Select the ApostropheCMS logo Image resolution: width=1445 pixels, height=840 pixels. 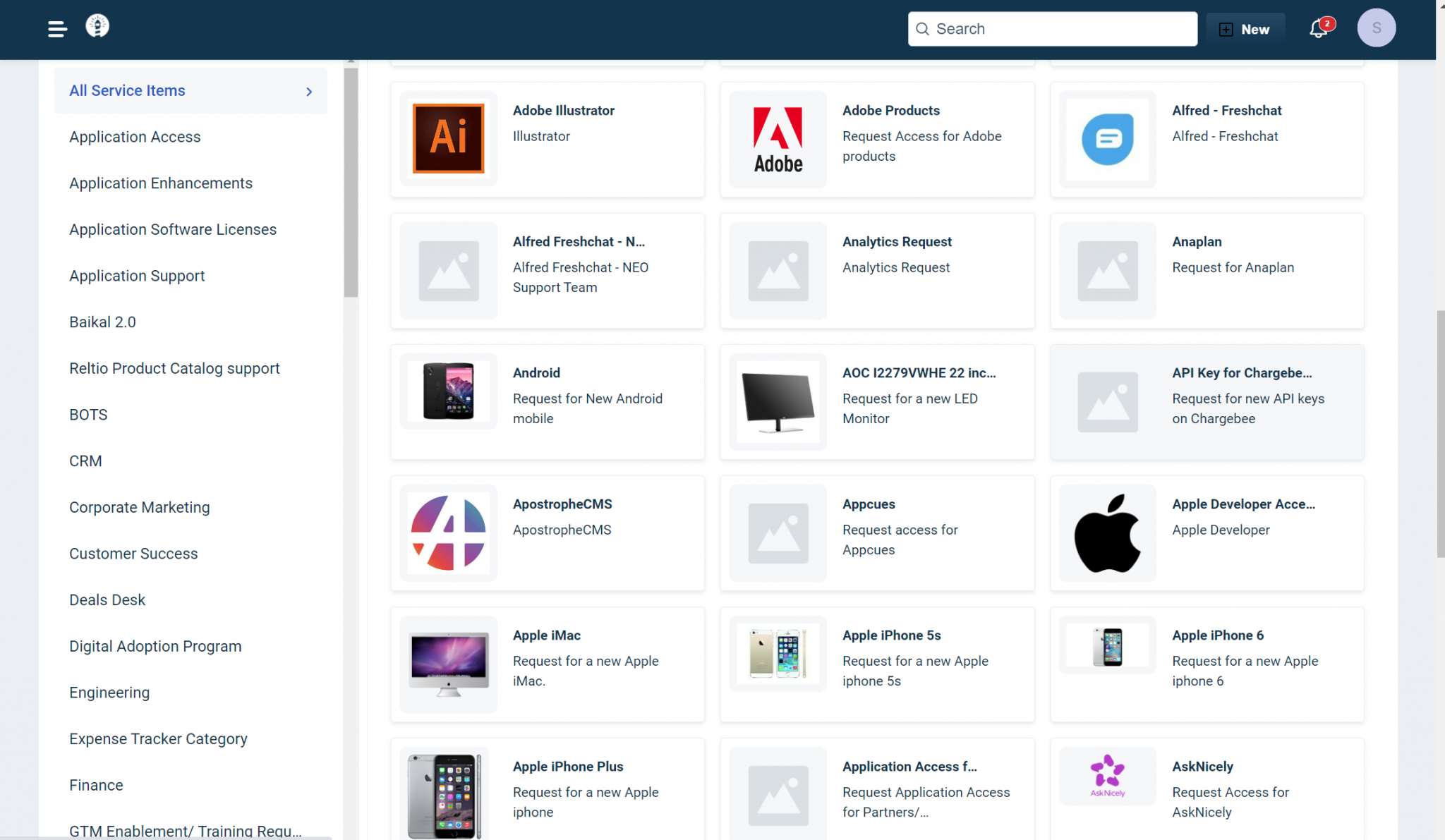[447, 532]
